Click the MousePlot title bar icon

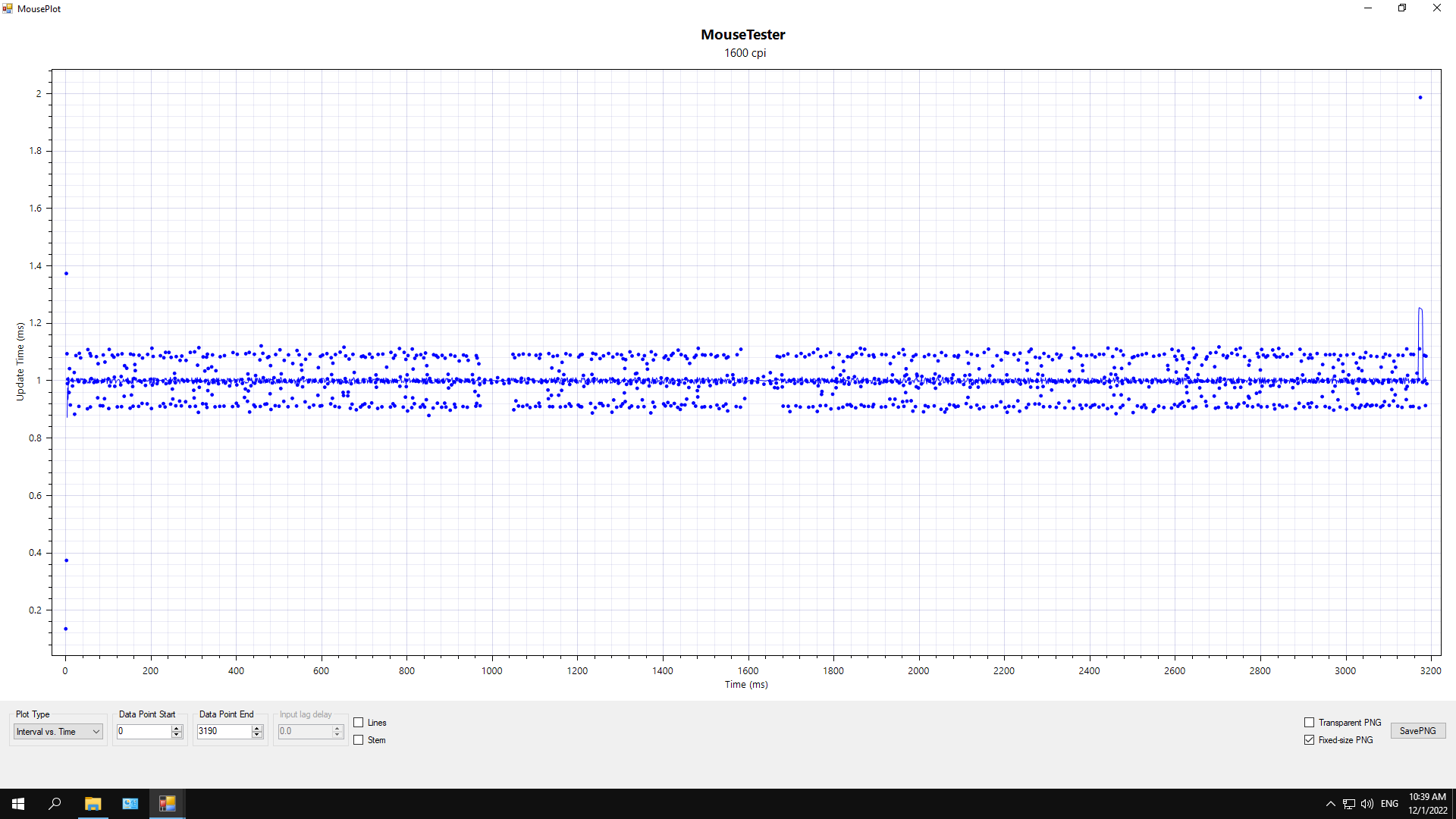coord(8,8)
